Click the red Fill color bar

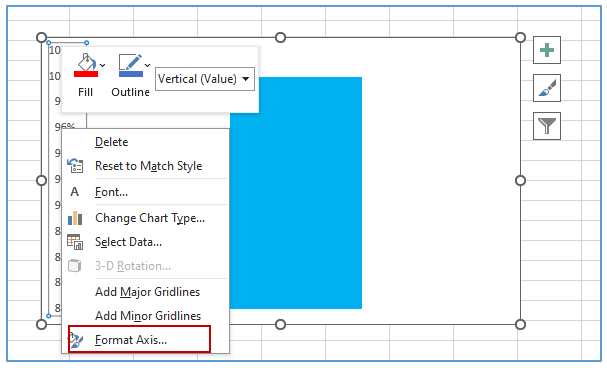click(86, 74)
